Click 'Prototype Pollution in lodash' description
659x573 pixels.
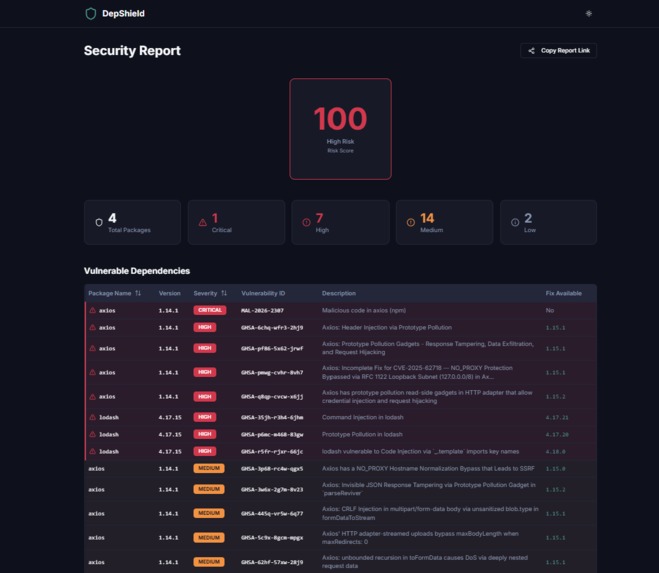362,434
